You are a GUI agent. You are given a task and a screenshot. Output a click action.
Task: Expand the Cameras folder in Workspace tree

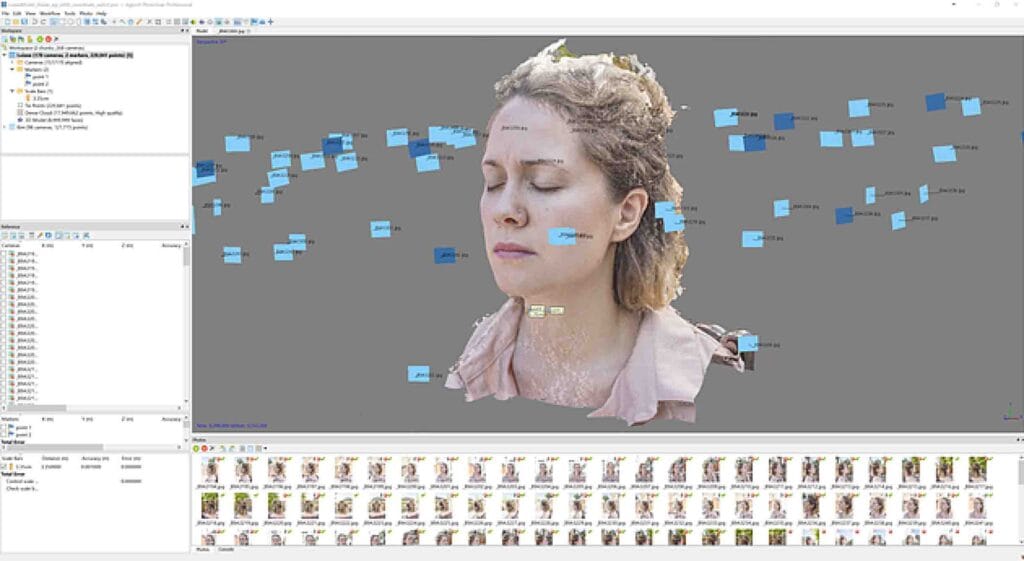(12, 63)
